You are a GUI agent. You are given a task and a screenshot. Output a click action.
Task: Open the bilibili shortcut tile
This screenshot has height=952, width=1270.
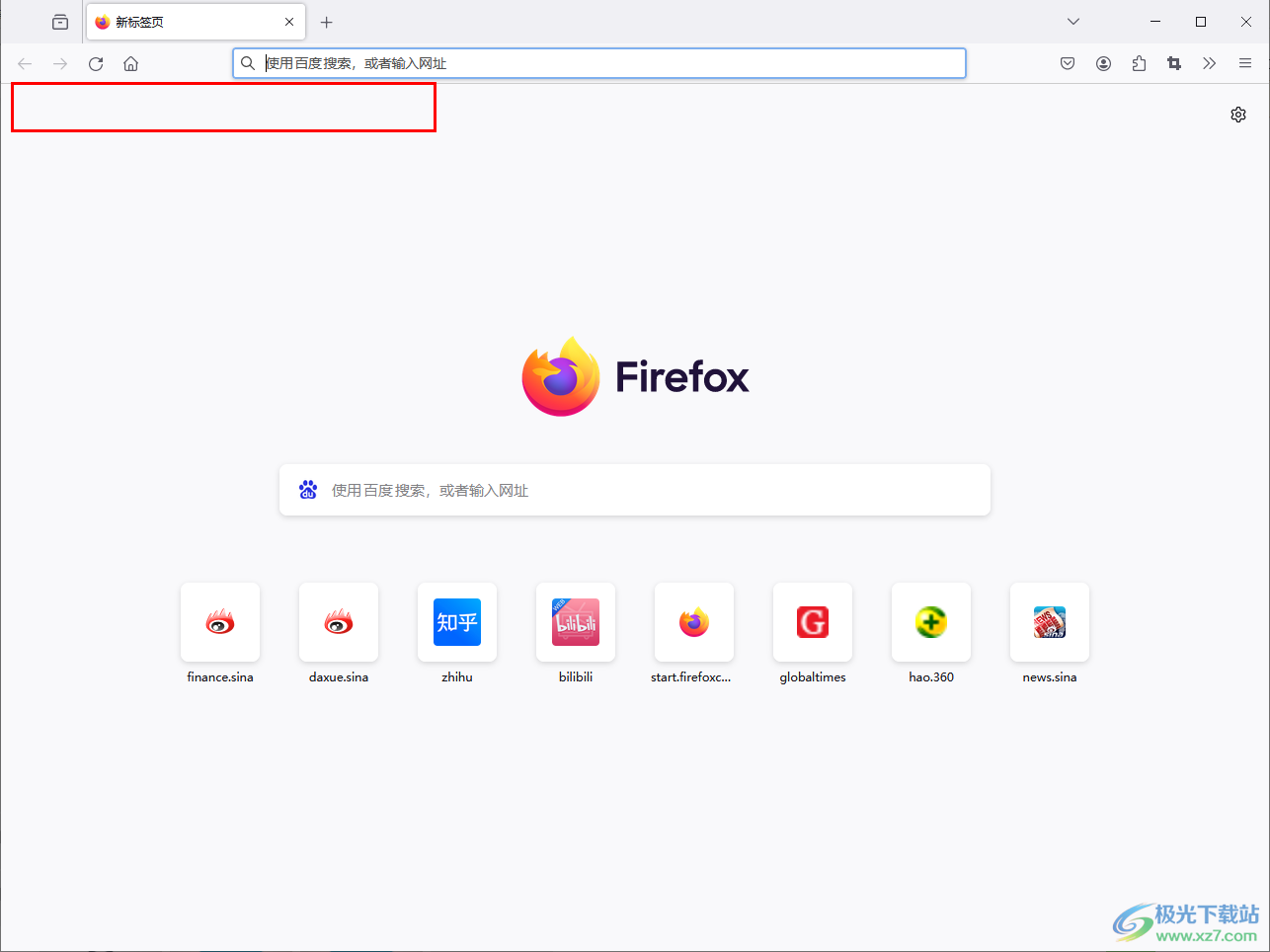[576, 622]
